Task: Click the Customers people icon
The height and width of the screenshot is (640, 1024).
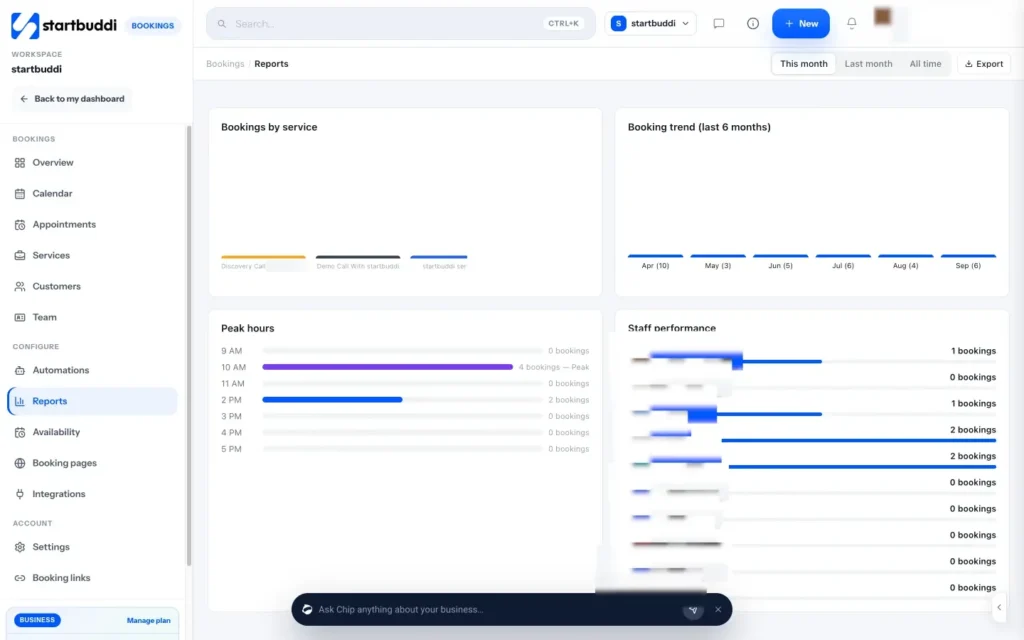Action: [20, 286]
